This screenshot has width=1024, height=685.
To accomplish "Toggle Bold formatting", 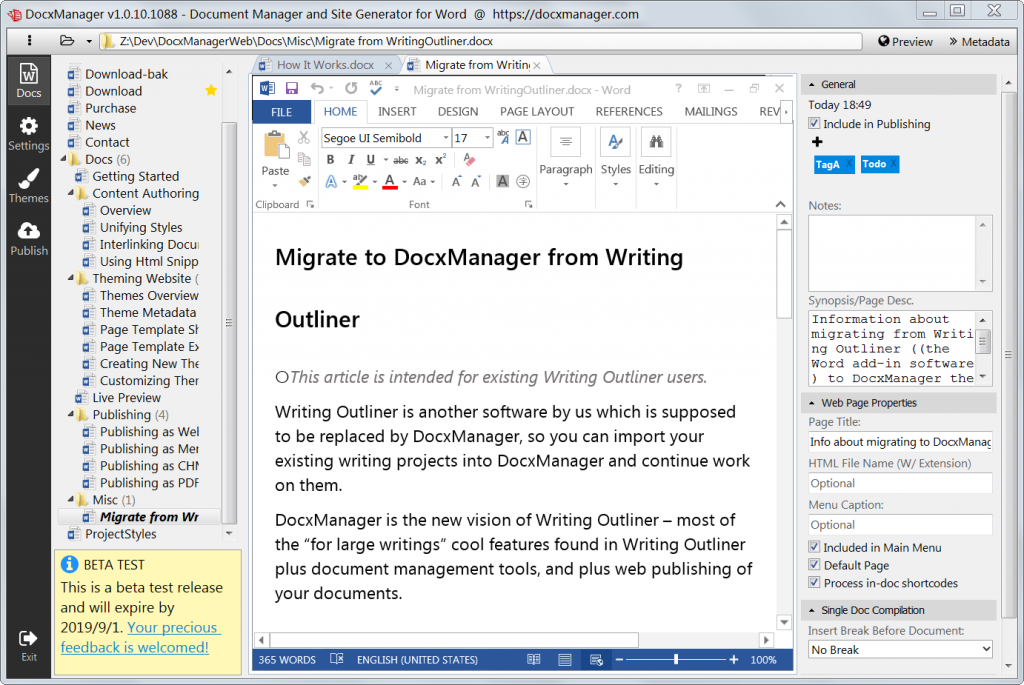I will (330, 159).
